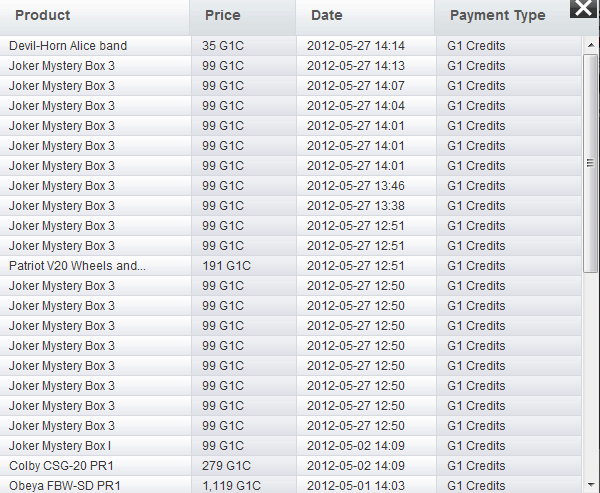Select the Devil-Horn Alice band product
This screenshot has height=493, width=600.
point(68,46)
